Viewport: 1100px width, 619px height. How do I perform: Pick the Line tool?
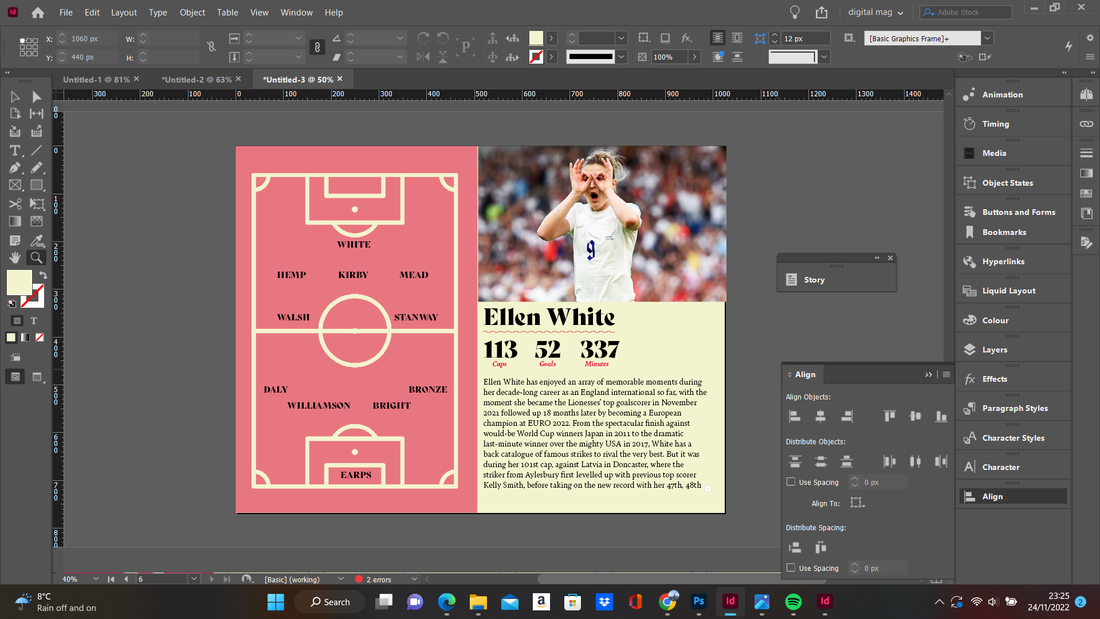[x=36, y=150]
